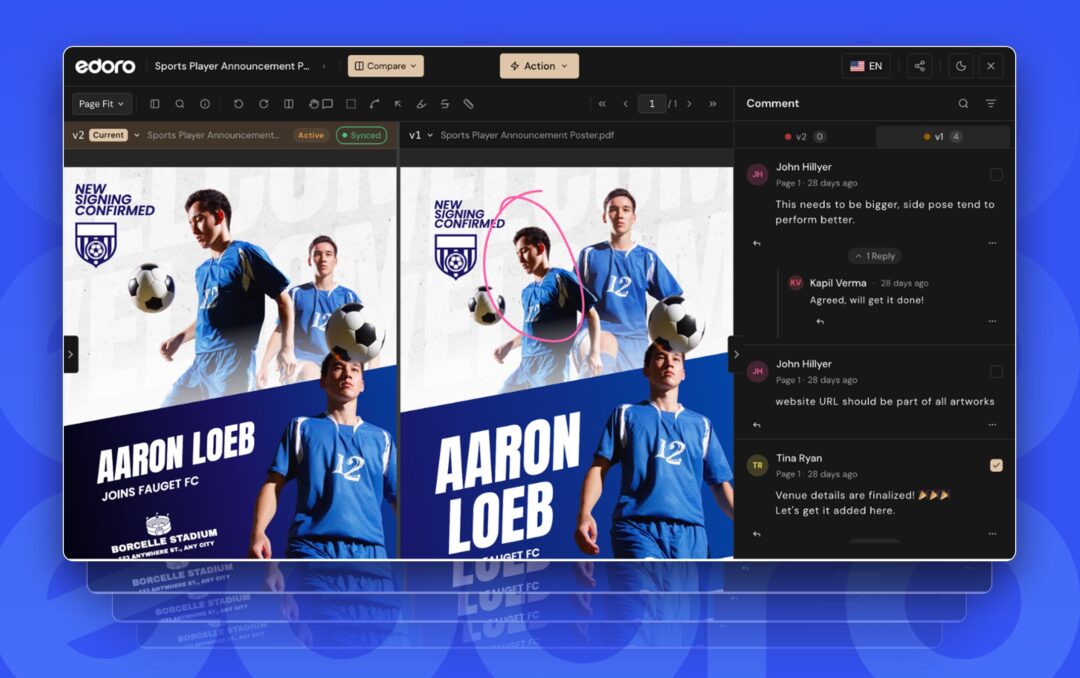
Task: Jump to the first page
Action: point(602,104)
